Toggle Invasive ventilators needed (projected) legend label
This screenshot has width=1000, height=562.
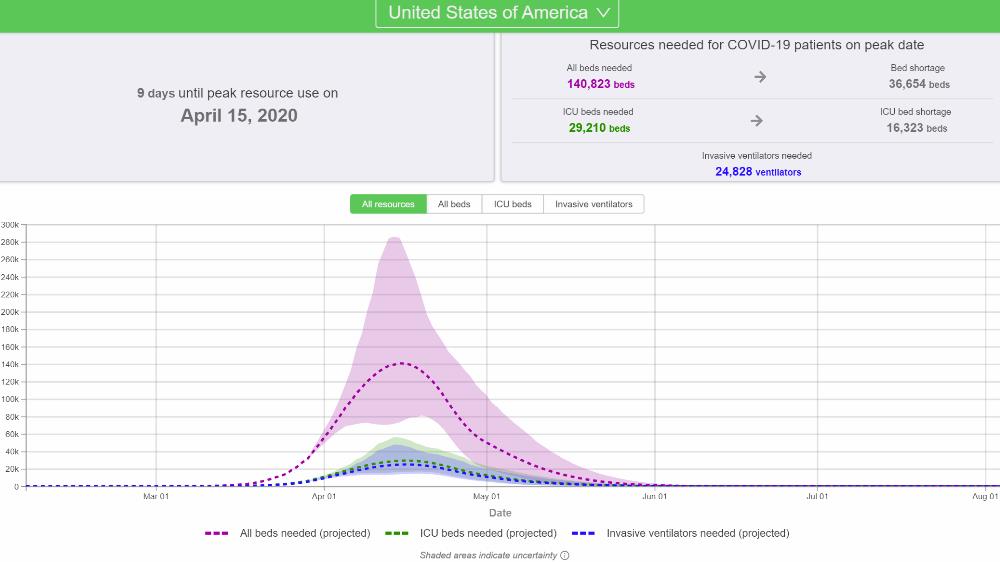click(697, 533)
